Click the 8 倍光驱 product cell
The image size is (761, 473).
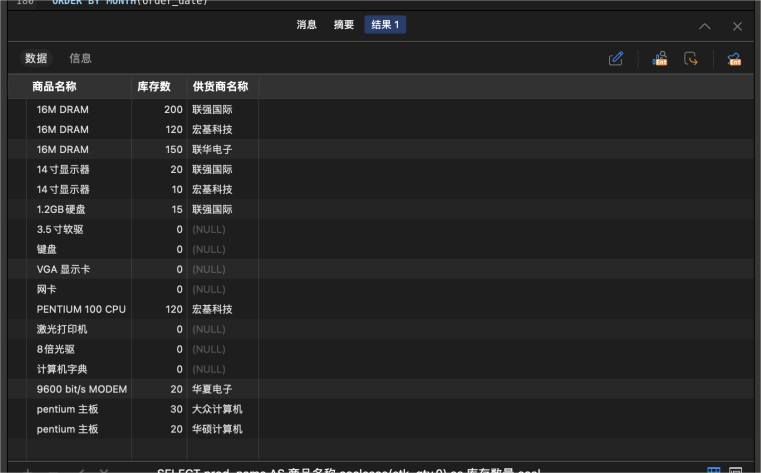click(x=56, y=349)
